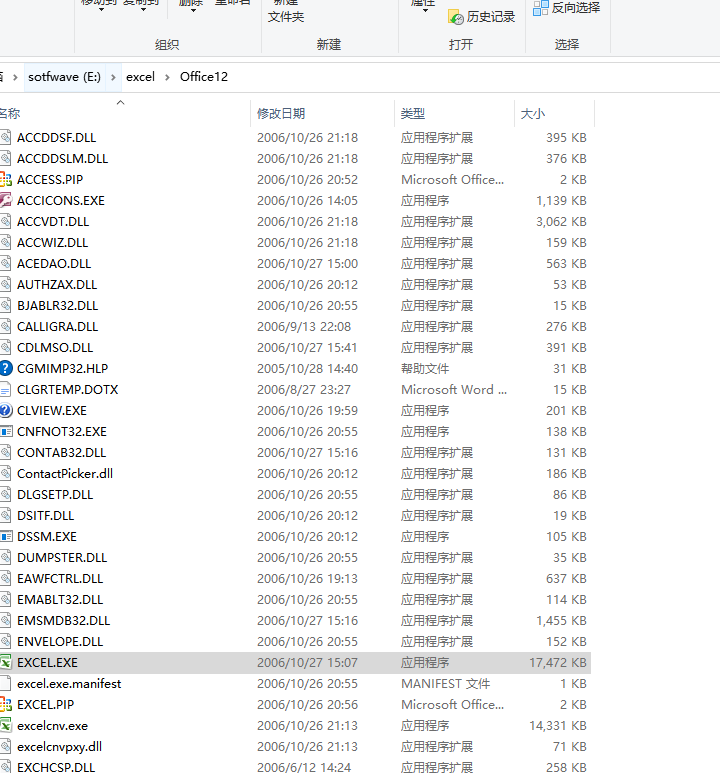
Task: Click the CGMIMP32.HLP help file icon
Action: (x=5, y=368)
